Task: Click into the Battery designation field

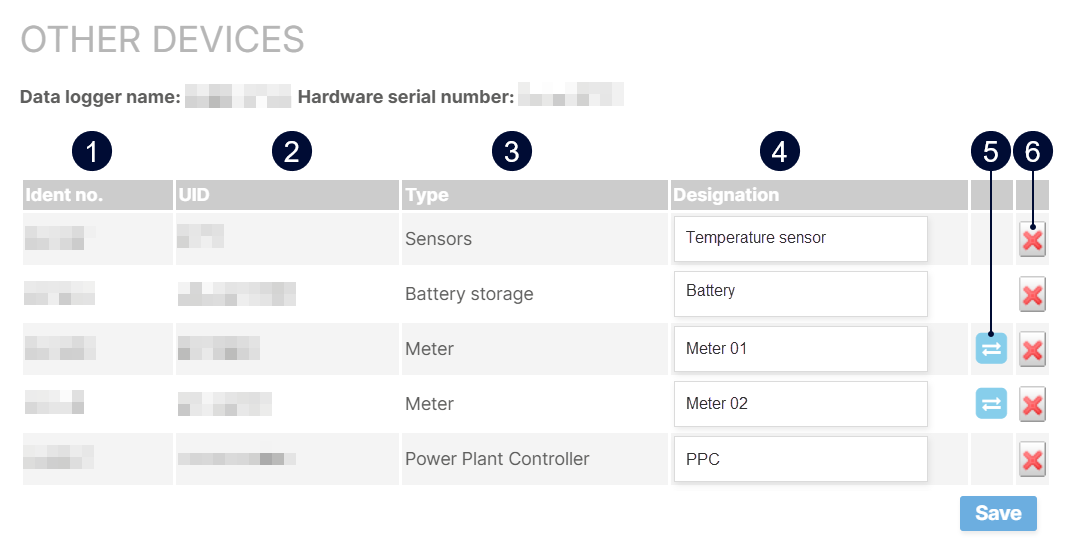Action: pyautogui.click(x=800, y=293)
